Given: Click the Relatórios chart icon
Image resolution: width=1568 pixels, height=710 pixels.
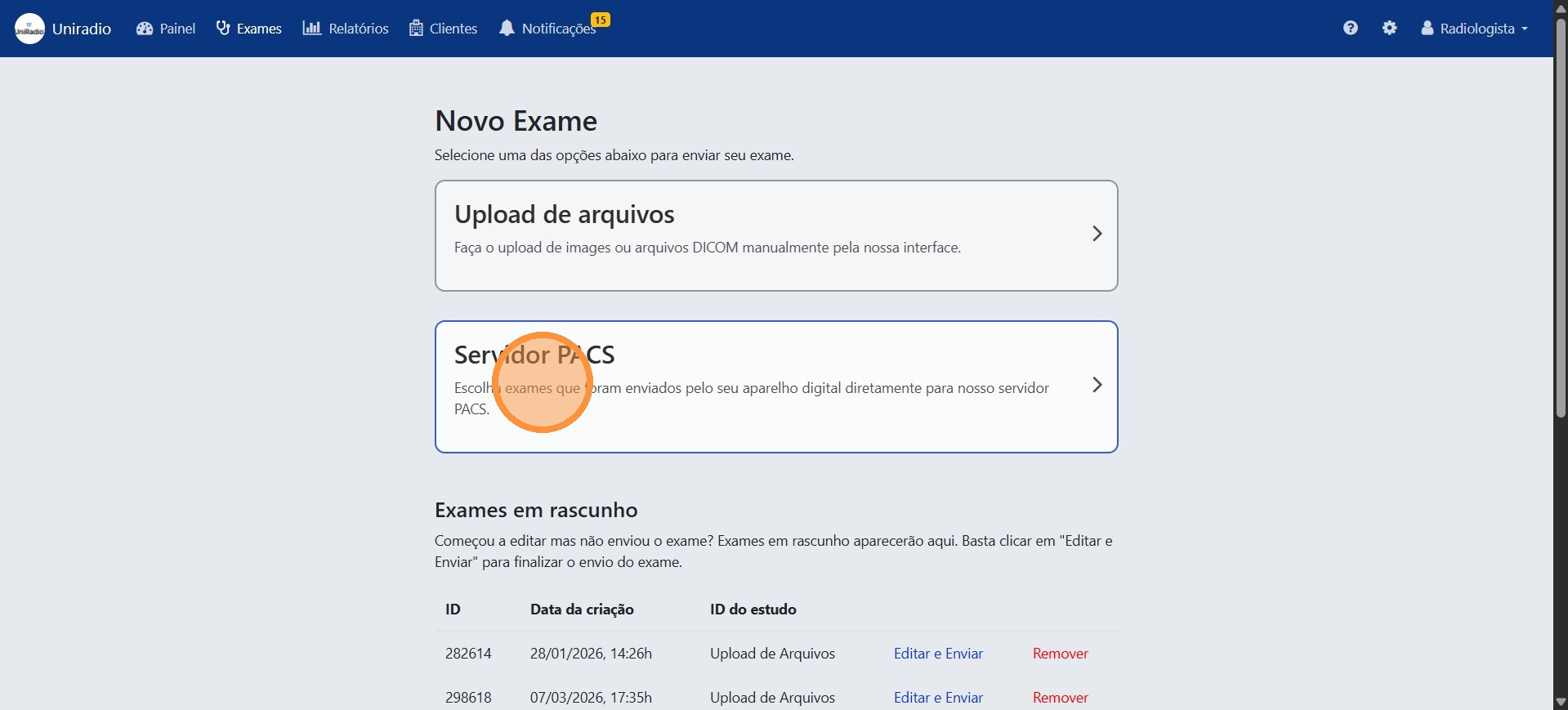Looking at the screenshot, I should [x=311, y=29].
